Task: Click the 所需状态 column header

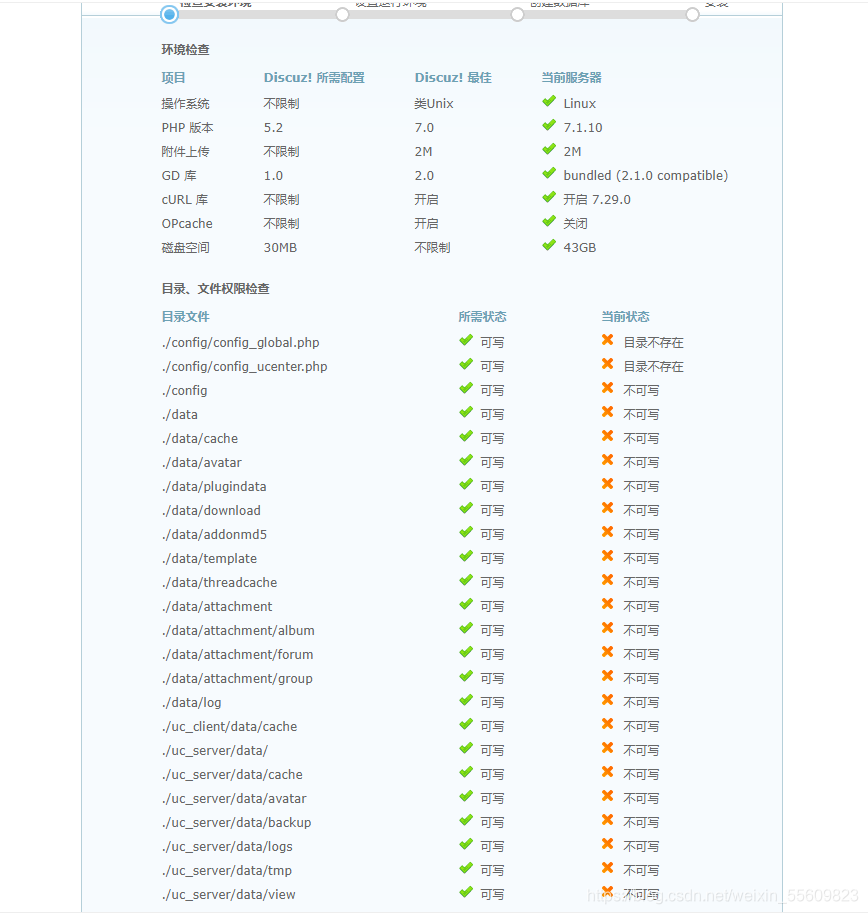Action: coord(482,317)
